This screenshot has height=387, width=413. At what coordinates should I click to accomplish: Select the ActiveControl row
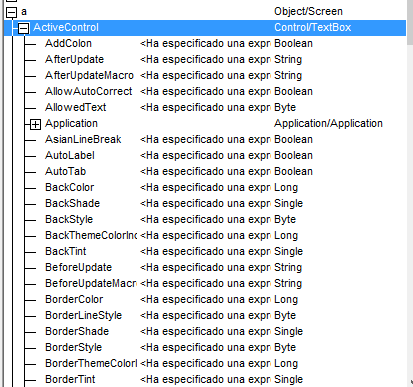(205, 27)
